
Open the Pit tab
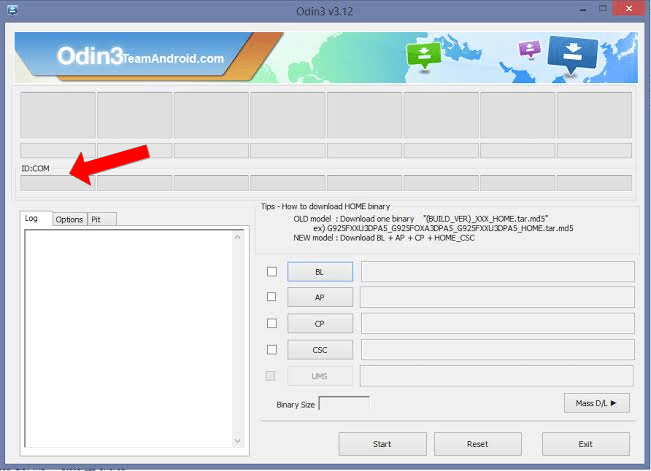tap(96, 219)
